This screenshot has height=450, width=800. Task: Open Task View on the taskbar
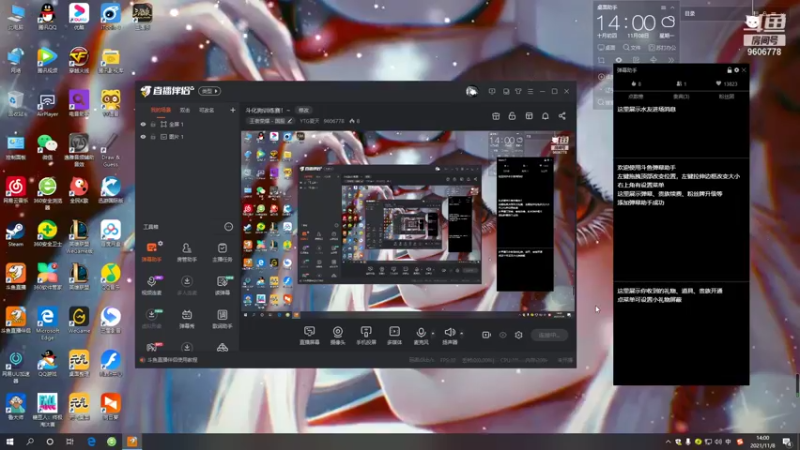click(x=70, y=441)
